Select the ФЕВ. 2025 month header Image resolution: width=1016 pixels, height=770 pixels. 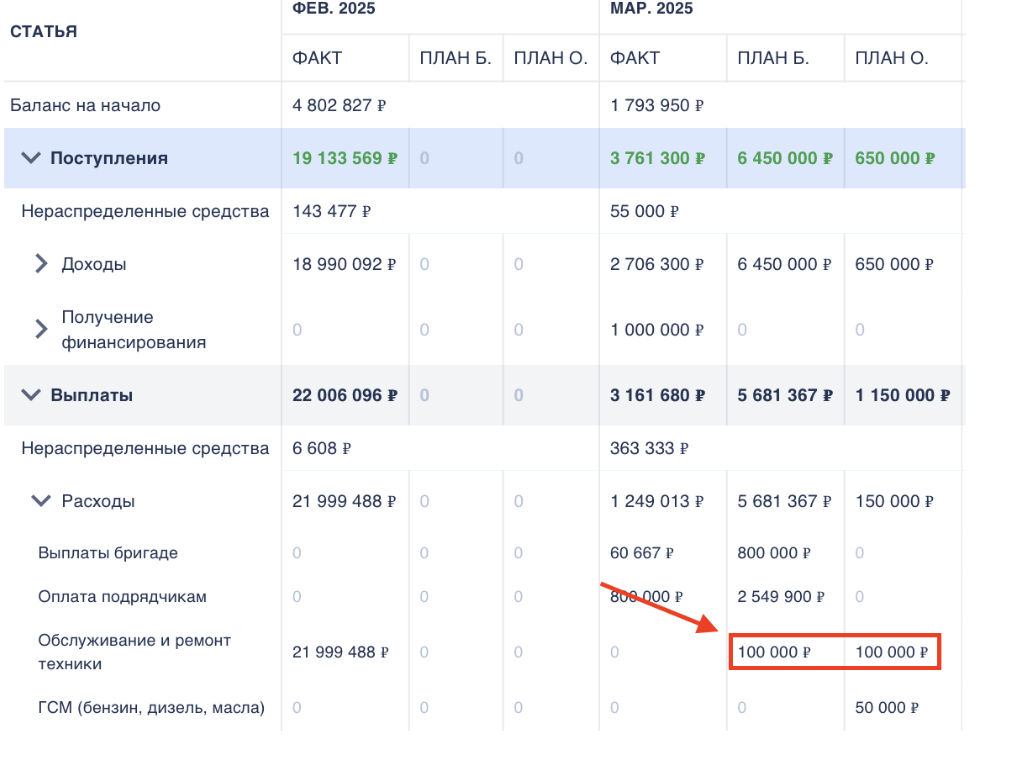[x=334, y=8]
